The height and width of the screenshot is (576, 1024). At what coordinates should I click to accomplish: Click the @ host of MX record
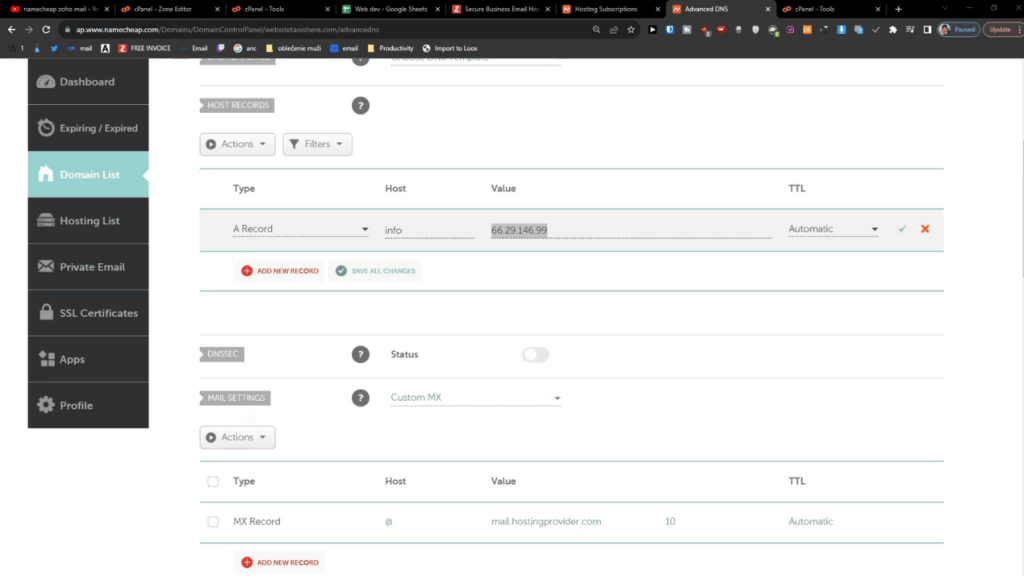pyautogui.click(x=389, y=522)
